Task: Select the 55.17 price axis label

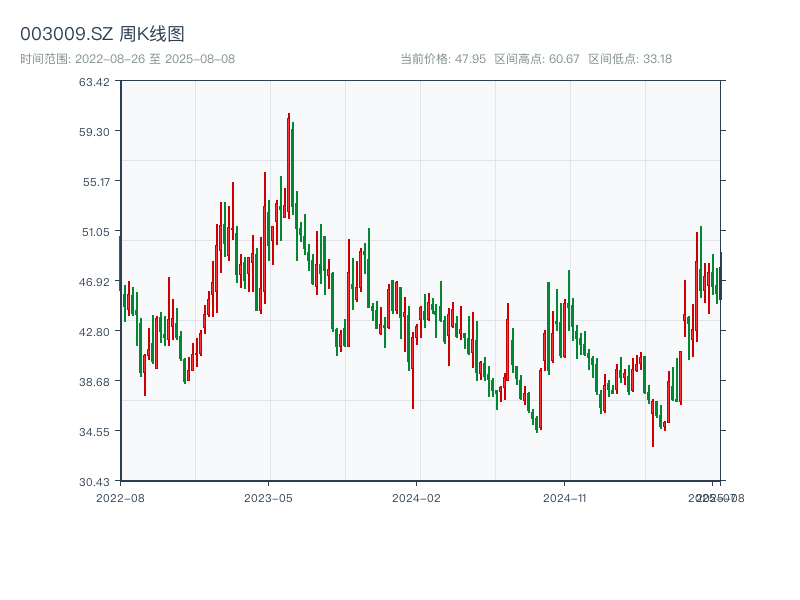Action: tap(95, 181)
